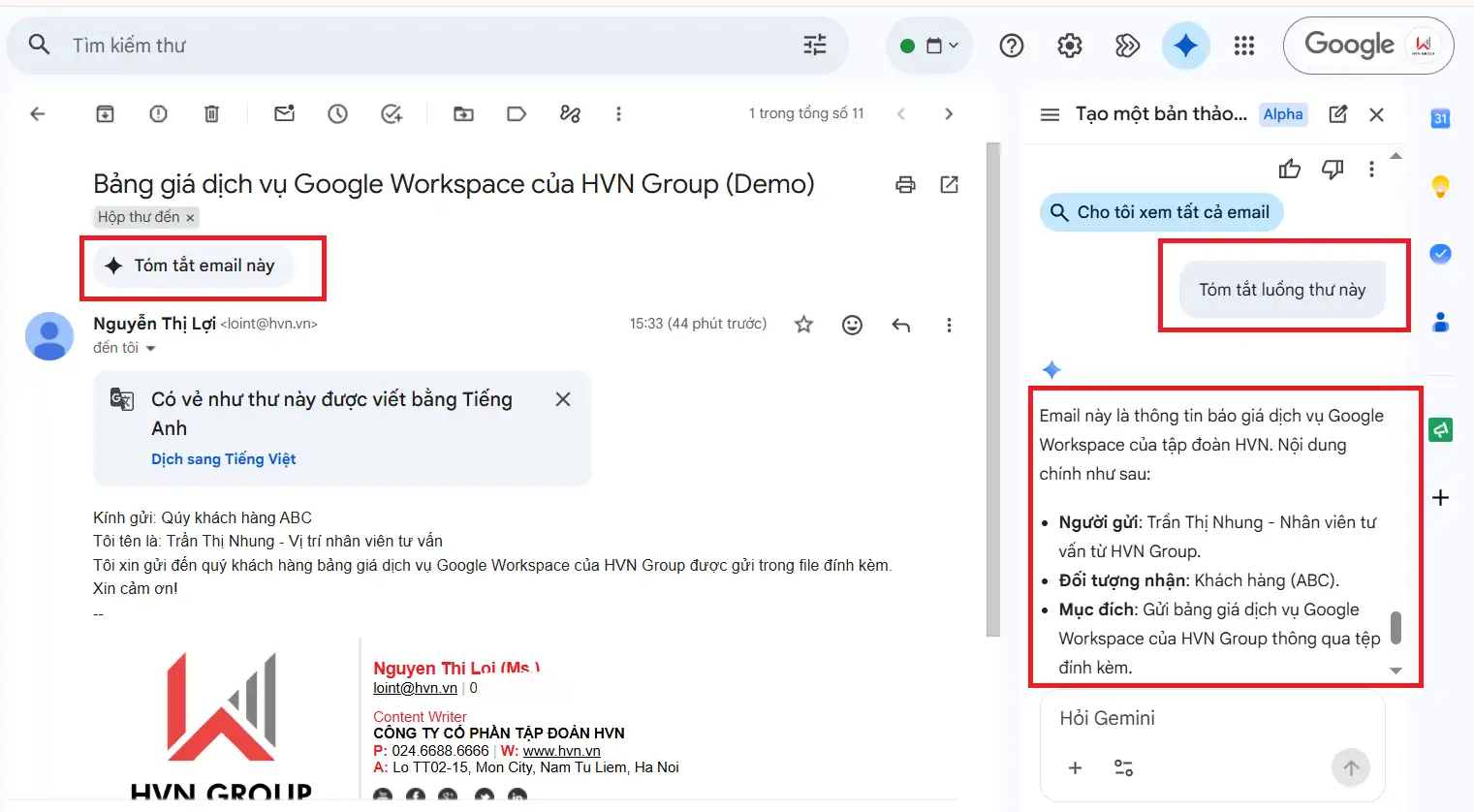The image size is (1474, 812).
Task: Dismiss the translation suggestion banner
Action: tap(563, 399)
